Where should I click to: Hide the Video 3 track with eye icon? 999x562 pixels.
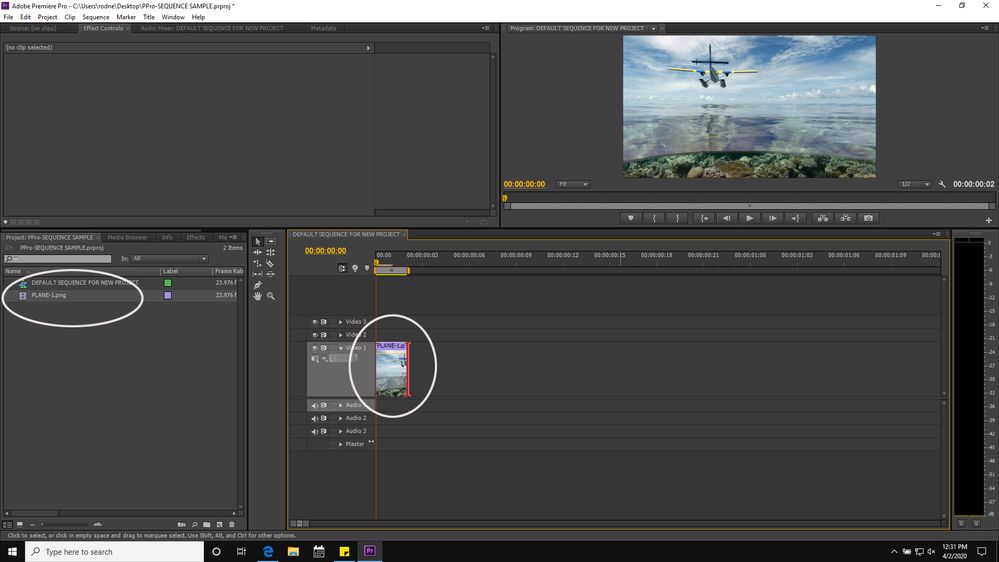[x=314, y=322]
